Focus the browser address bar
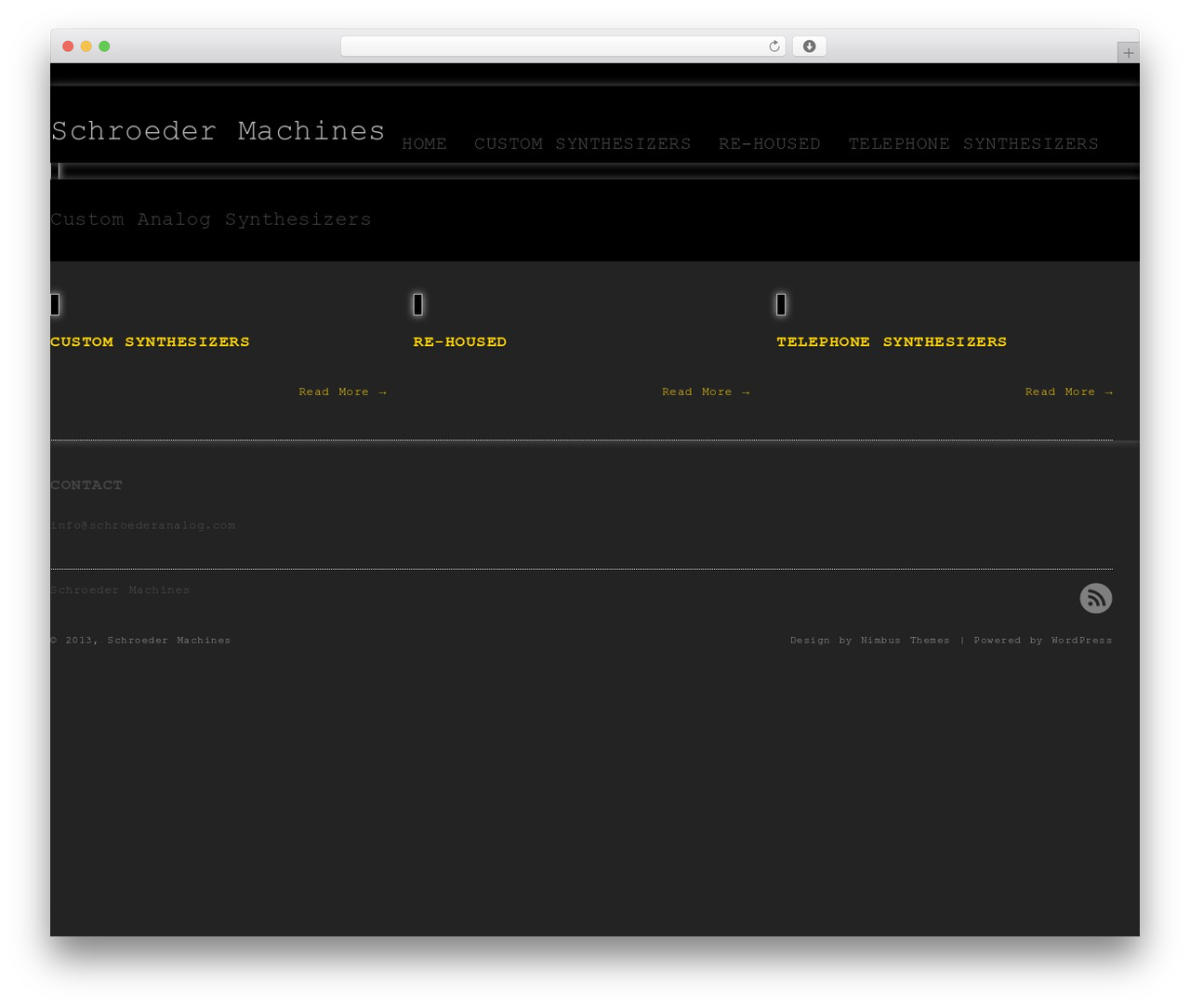This screenshot has height=1008, width=1190. click(x=562, y=46)
